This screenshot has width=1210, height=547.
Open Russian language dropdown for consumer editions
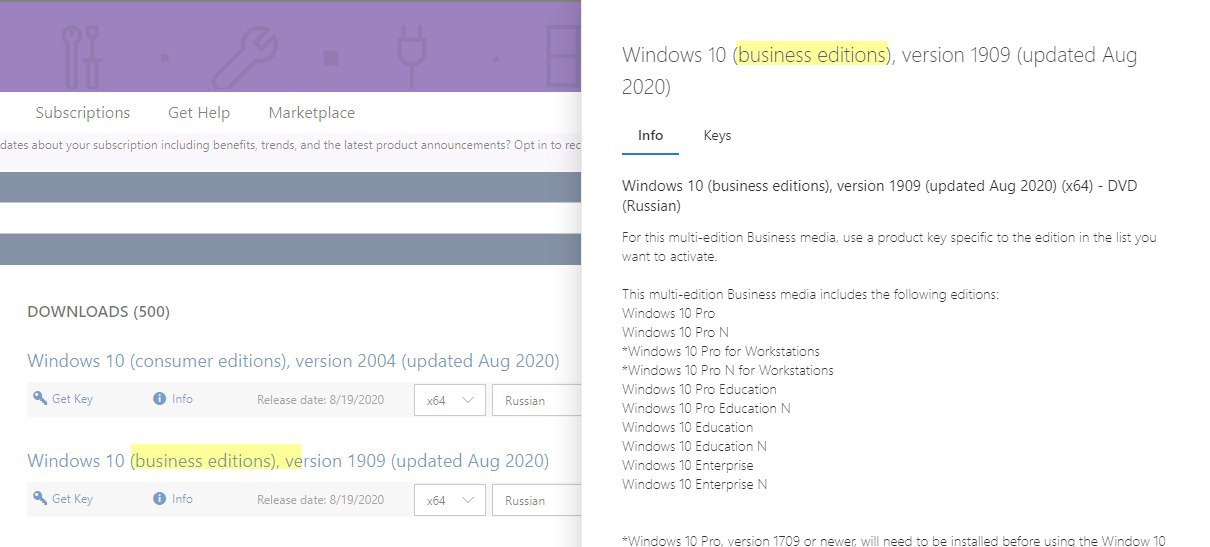click(536, 400)
